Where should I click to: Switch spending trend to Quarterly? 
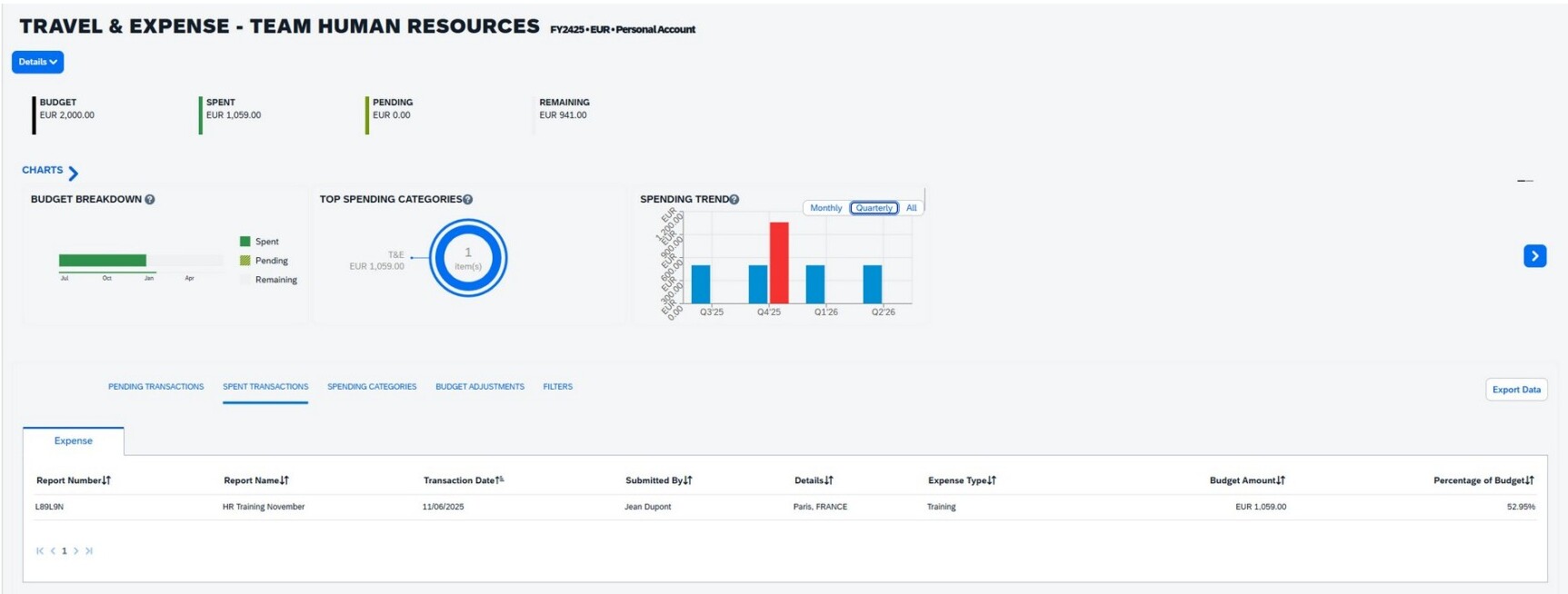coord(874,208)
